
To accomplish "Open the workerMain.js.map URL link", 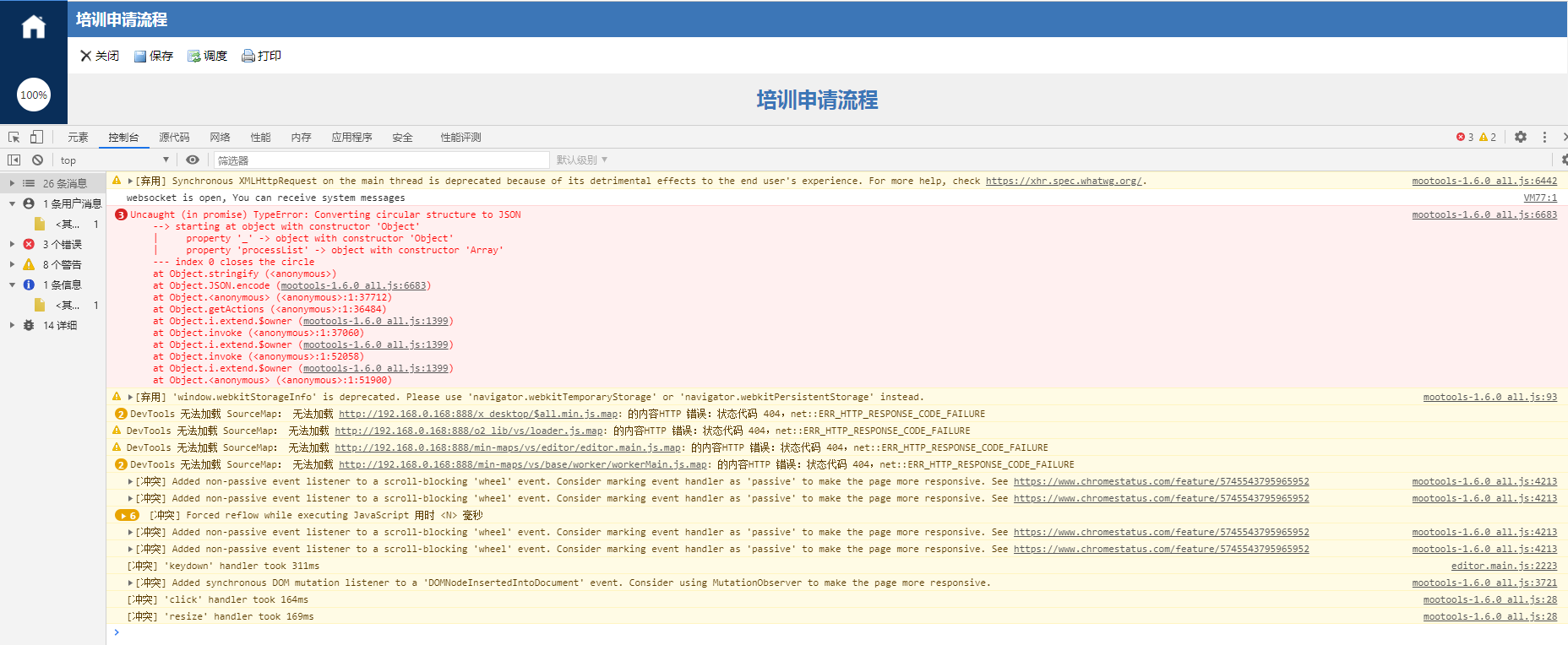I will click(x=524, y=464).
